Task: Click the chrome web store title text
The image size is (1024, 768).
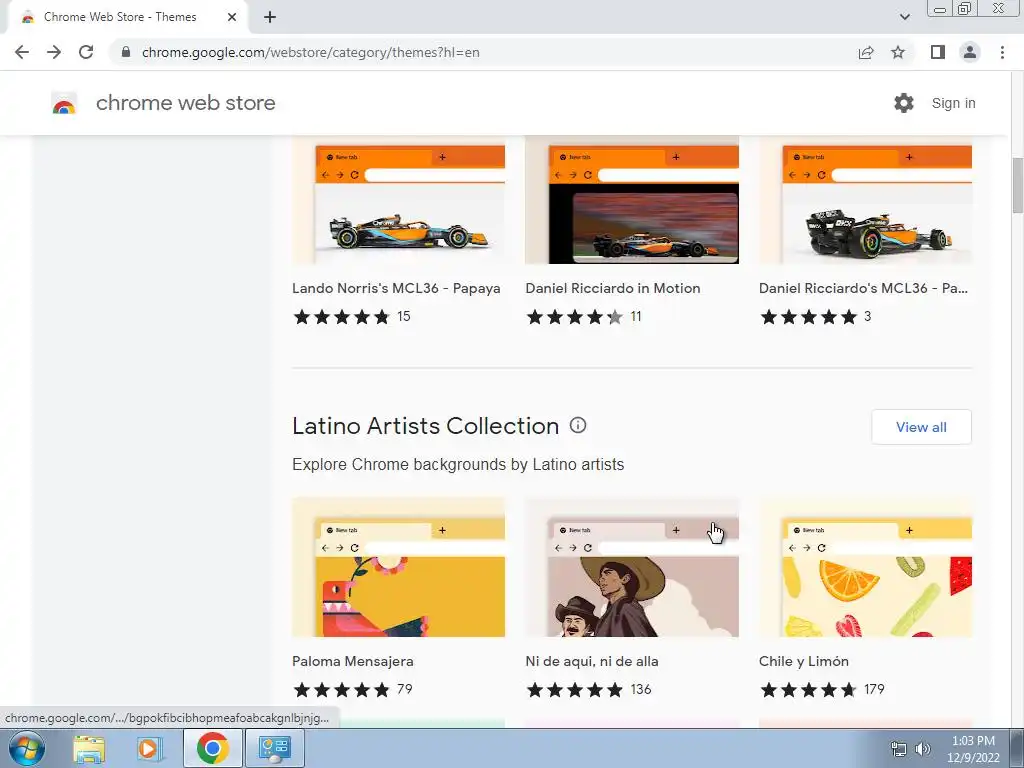Action: click(x=185, y=103)
